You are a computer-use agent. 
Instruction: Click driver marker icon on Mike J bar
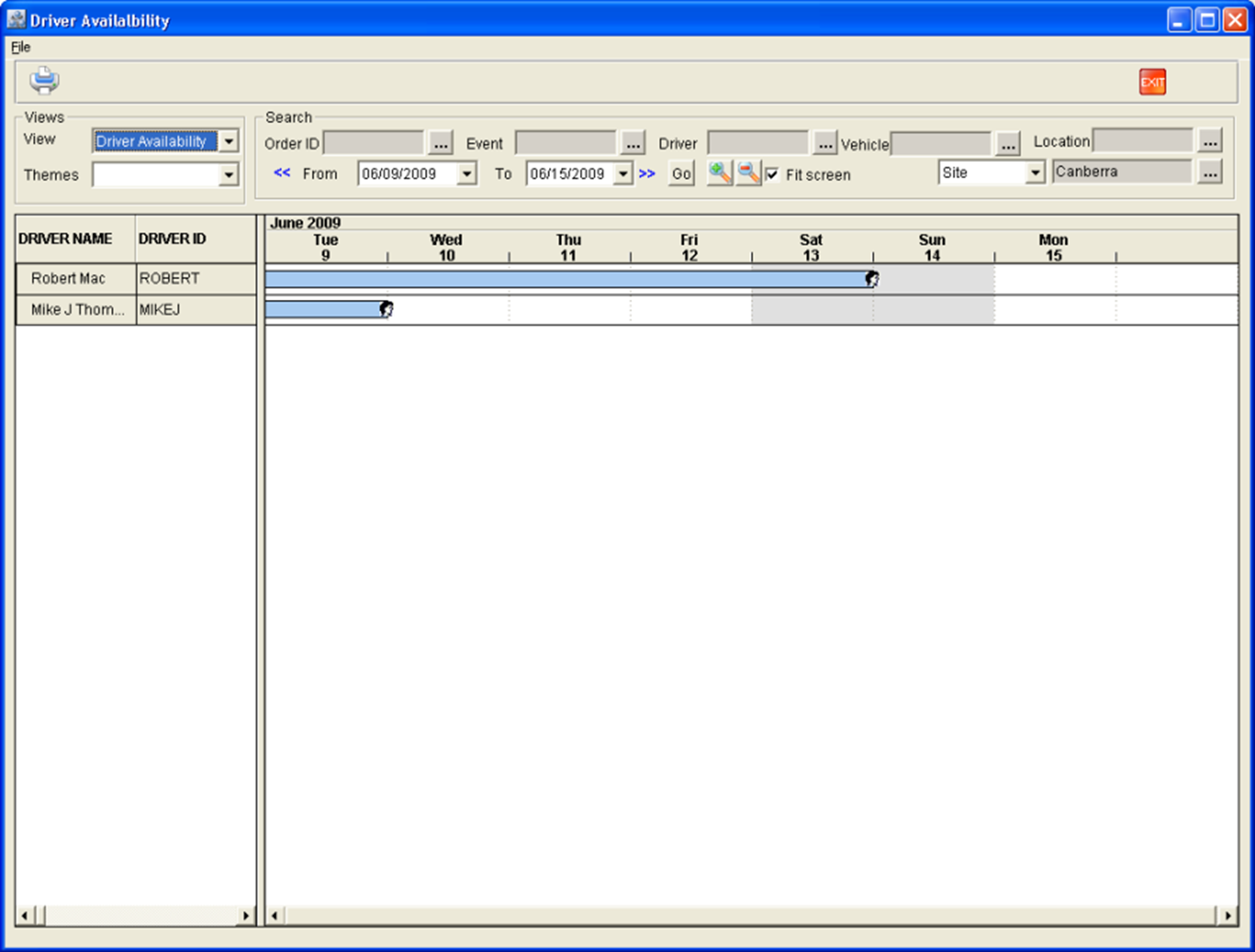[386, 309]
